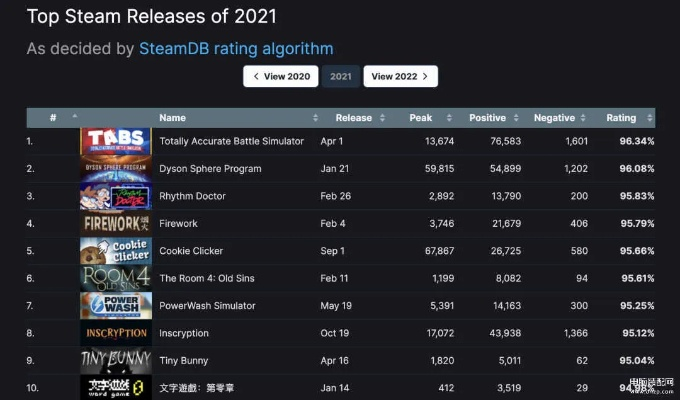
Task: Select the 2021 year tab
Action: (x=341, y=76)
